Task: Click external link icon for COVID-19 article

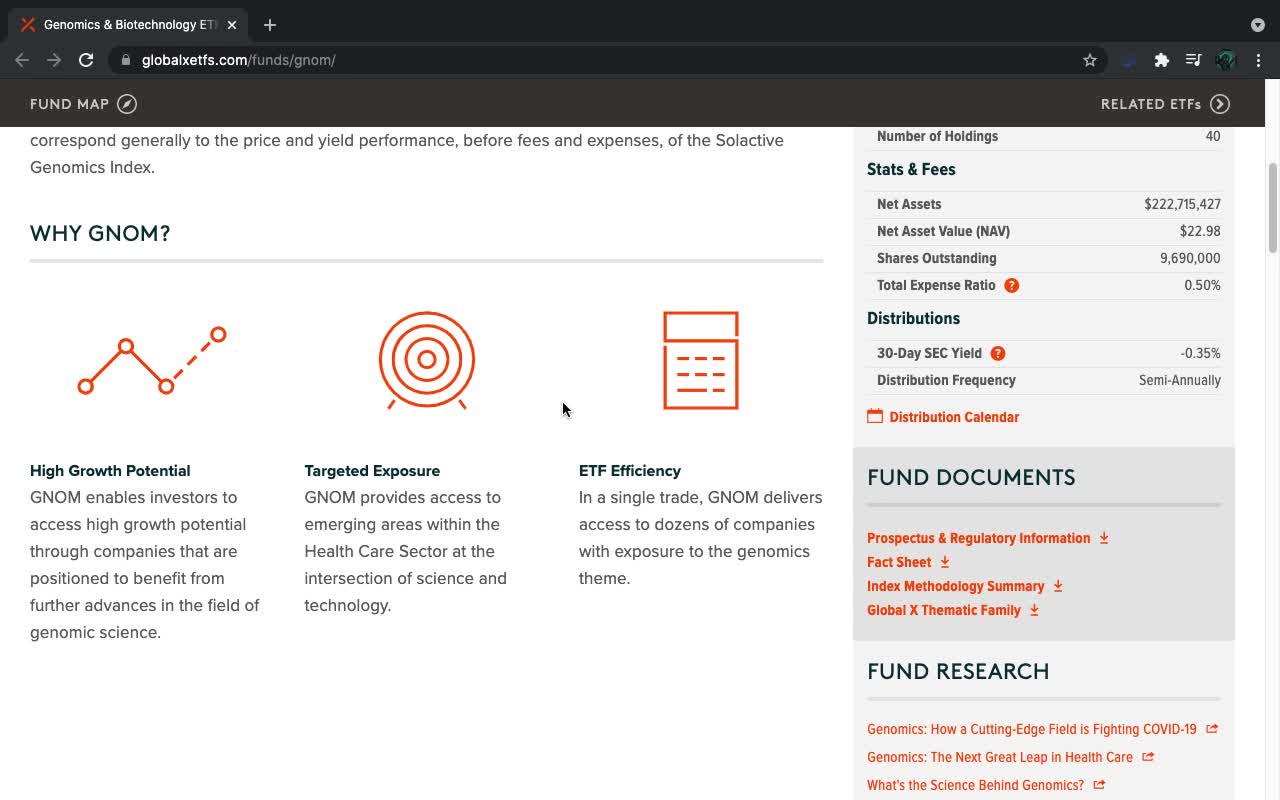Action: pos(1212,729)
